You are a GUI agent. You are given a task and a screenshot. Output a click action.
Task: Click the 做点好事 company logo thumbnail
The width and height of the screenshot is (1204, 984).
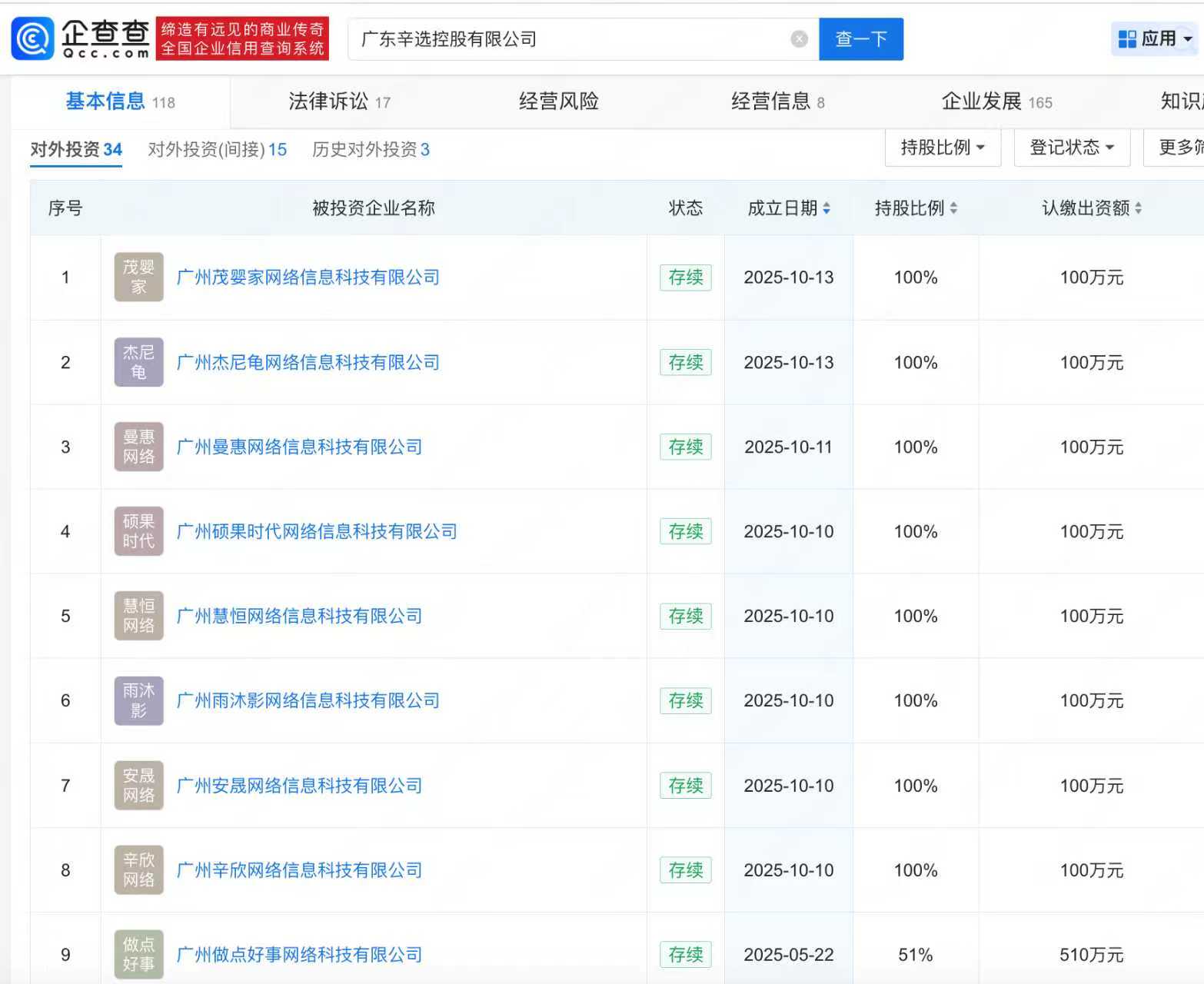coord(138,954)
